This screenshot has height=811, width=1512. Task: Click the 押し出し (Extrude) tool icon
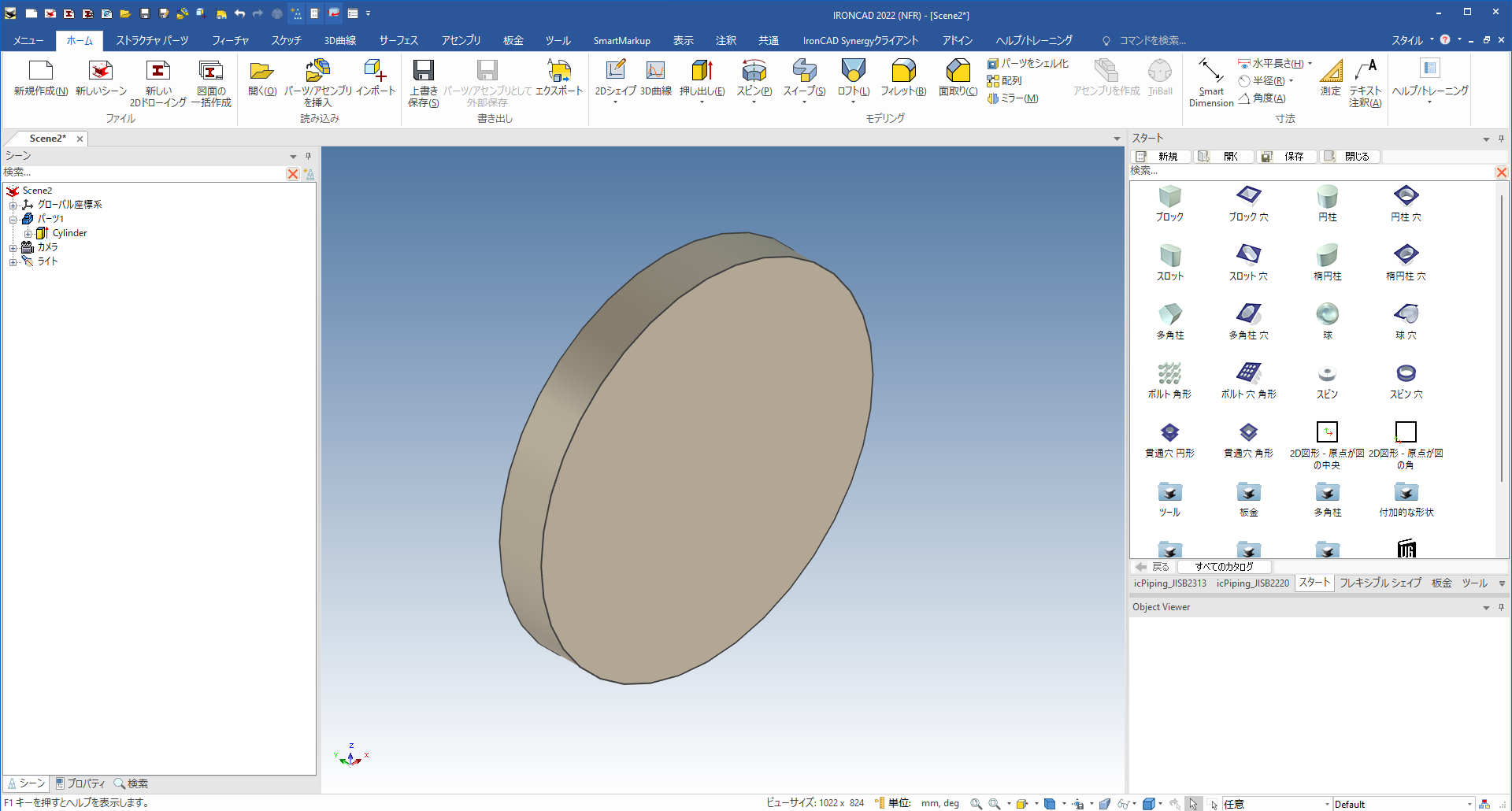click(702, 72)
